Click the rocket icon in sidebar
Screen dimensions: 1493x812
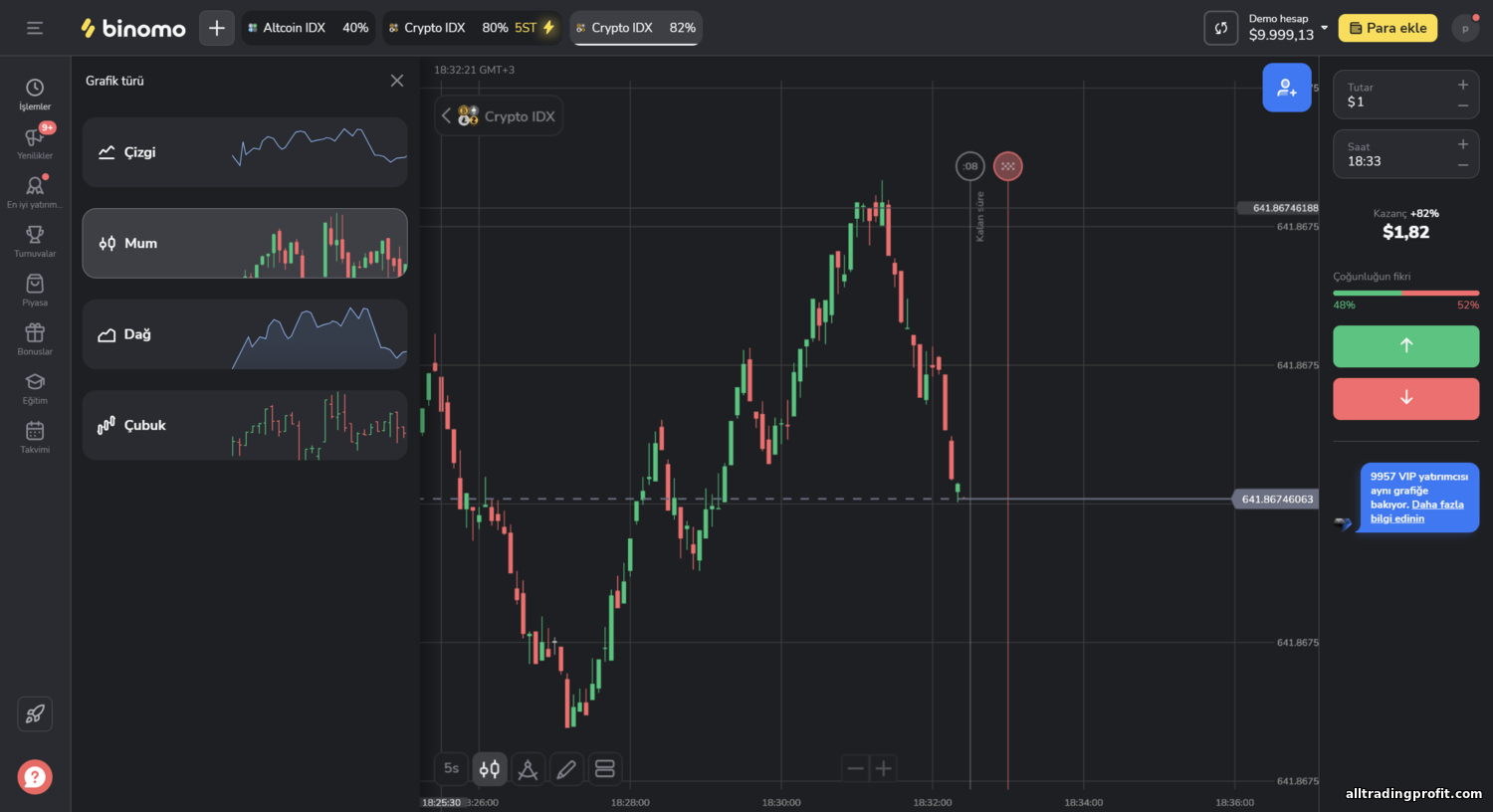tap(35, 713)
